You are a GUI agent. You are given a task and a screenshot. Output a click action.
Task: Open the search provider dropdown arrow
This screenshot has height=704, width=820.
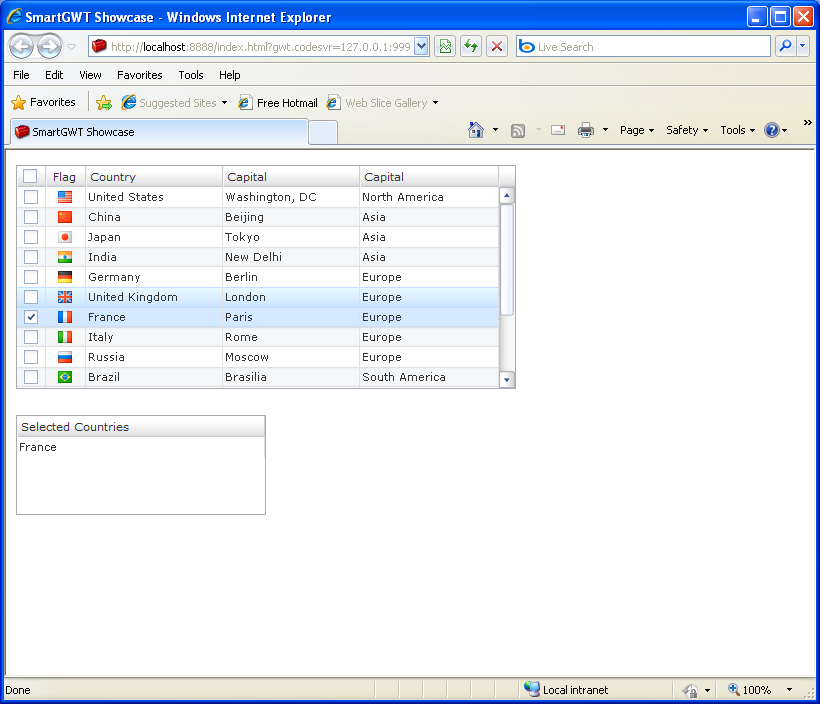point(803,47)
